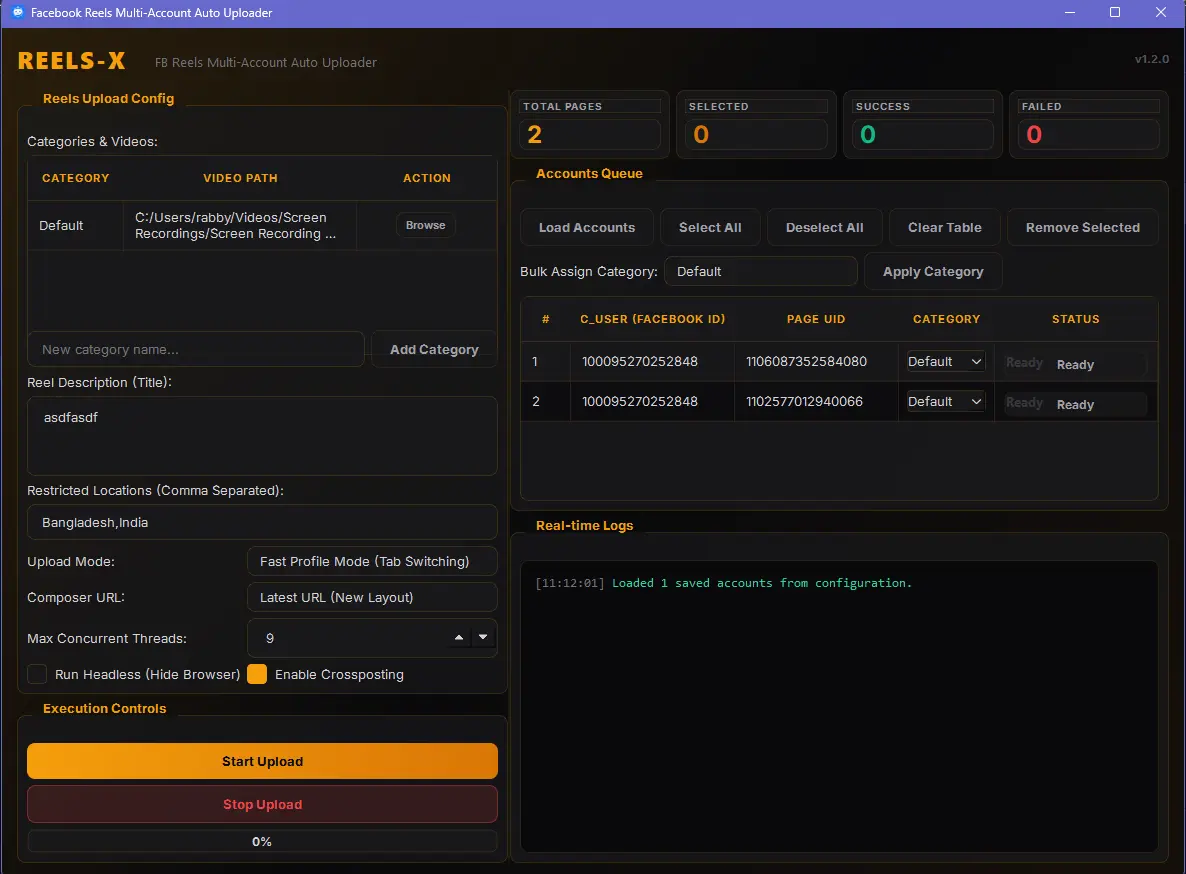Expand category dropdown for page 1106087352584080
Image resolution: width=1186 pixels, height=874 pixels.
coord(945,361)
